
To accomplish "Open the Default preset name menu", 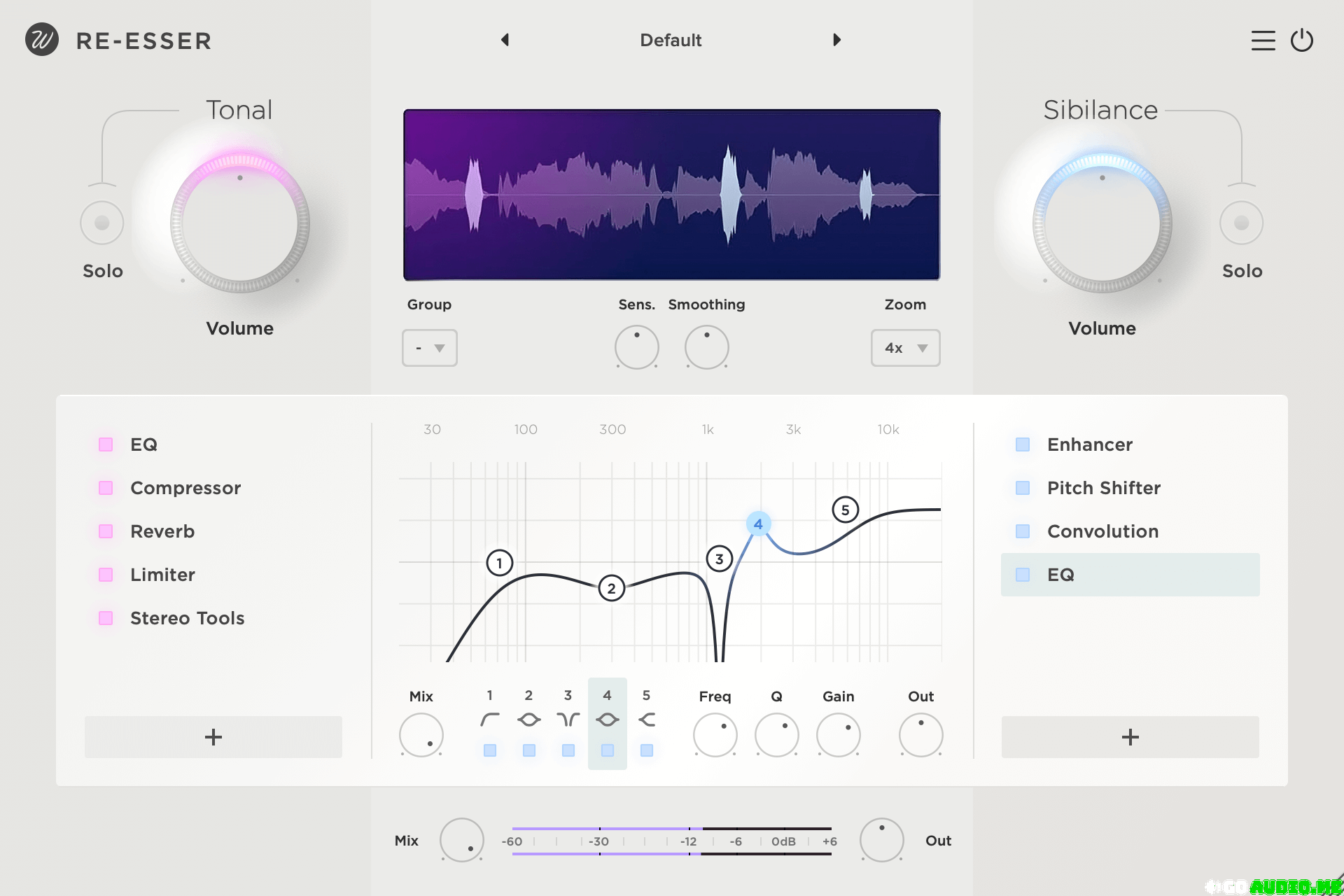I will pyautogui.click(x=671, y=40).
